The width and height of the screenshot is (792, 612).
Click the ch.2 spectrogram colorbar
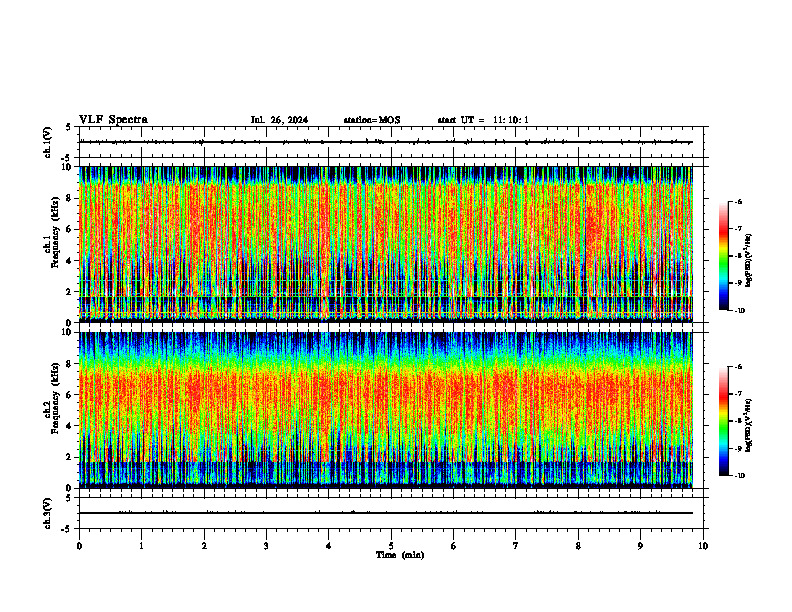tap(723, 421)
